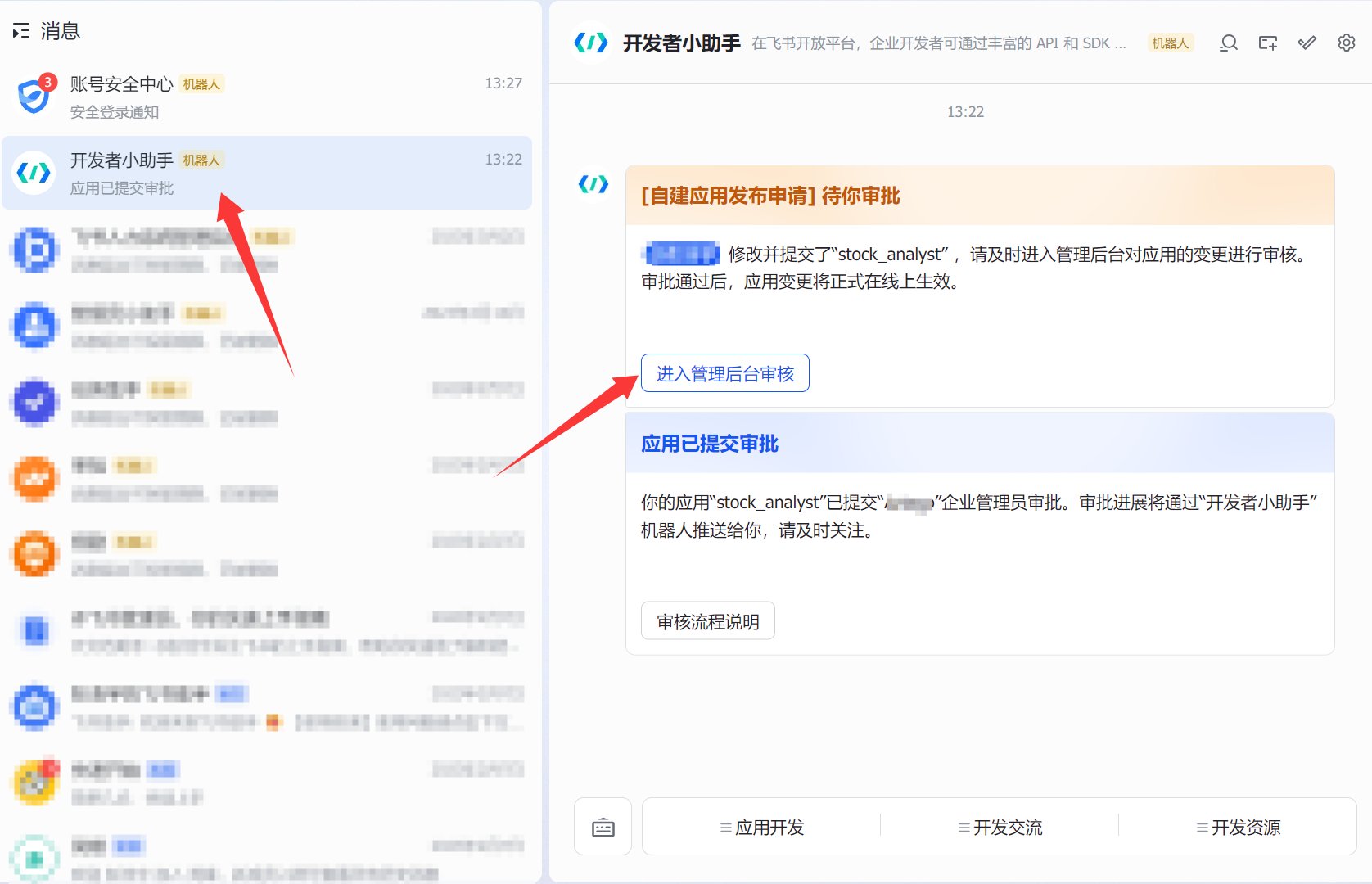Select the 开发者小助手 conversation in the list

pyautogui.click(x=267, y=173)
